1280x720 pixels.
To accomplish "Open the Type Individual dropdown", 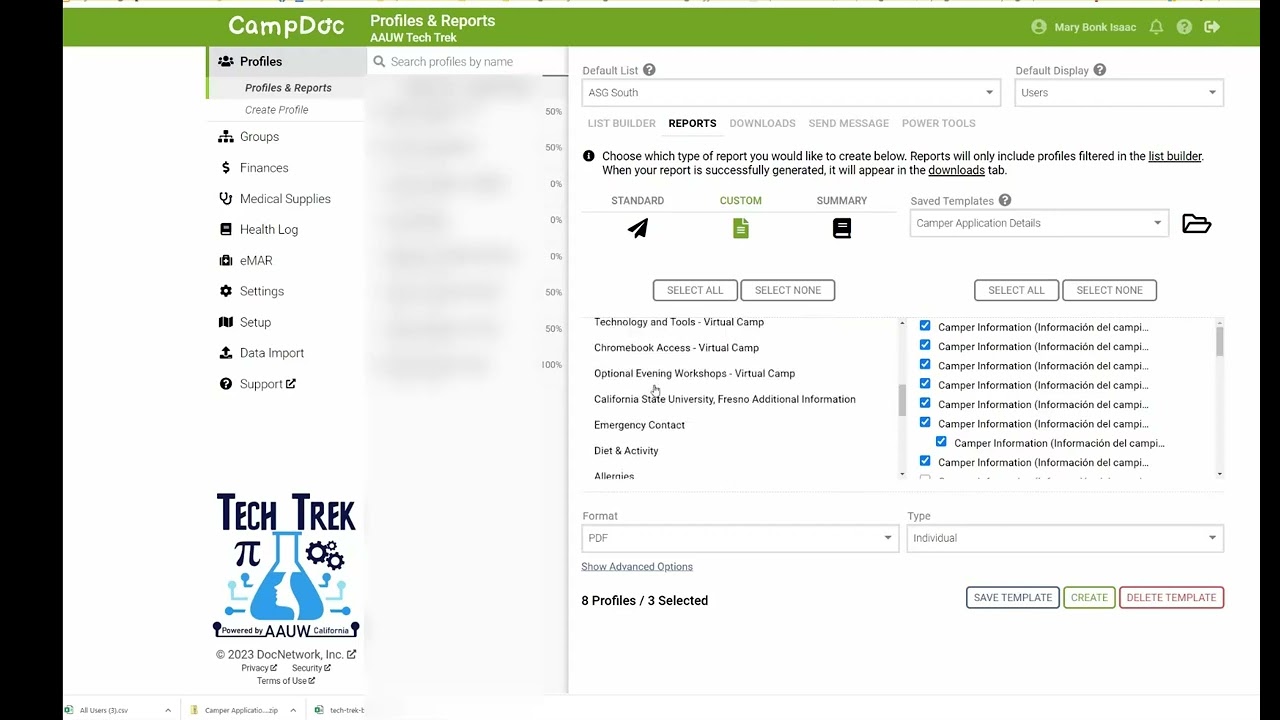I will 1065,538.
